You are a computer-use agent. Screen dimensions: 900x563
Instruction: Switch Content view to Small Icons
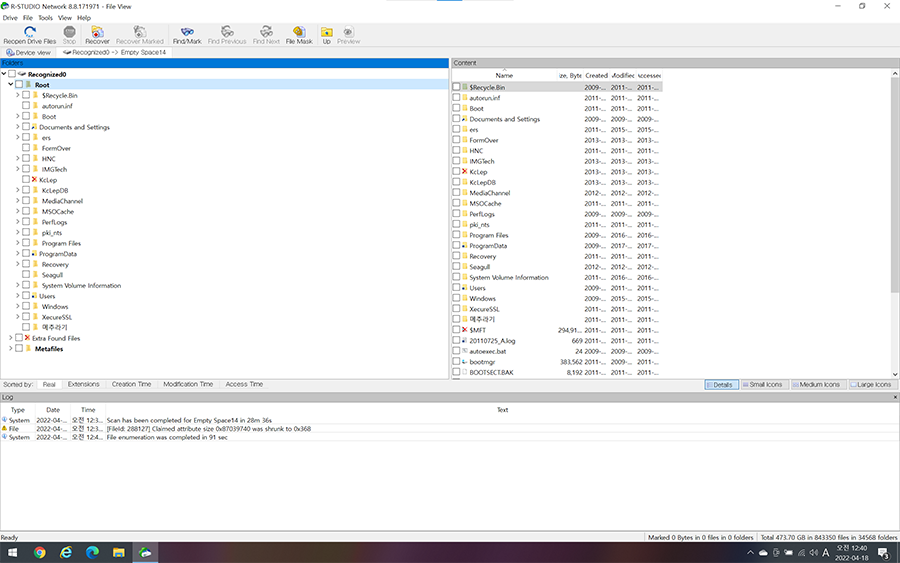(763, 385)
